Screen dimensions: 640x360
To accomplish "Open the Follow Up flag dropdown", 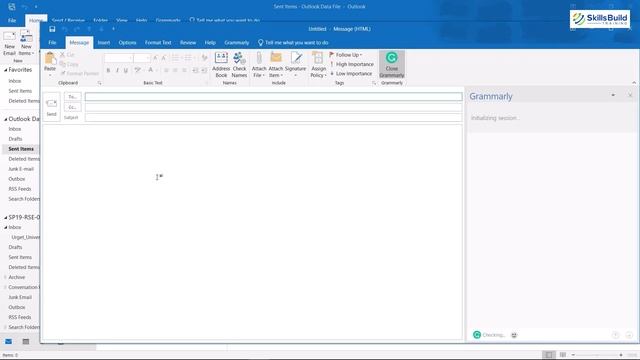I will click(x=346, y=55).
